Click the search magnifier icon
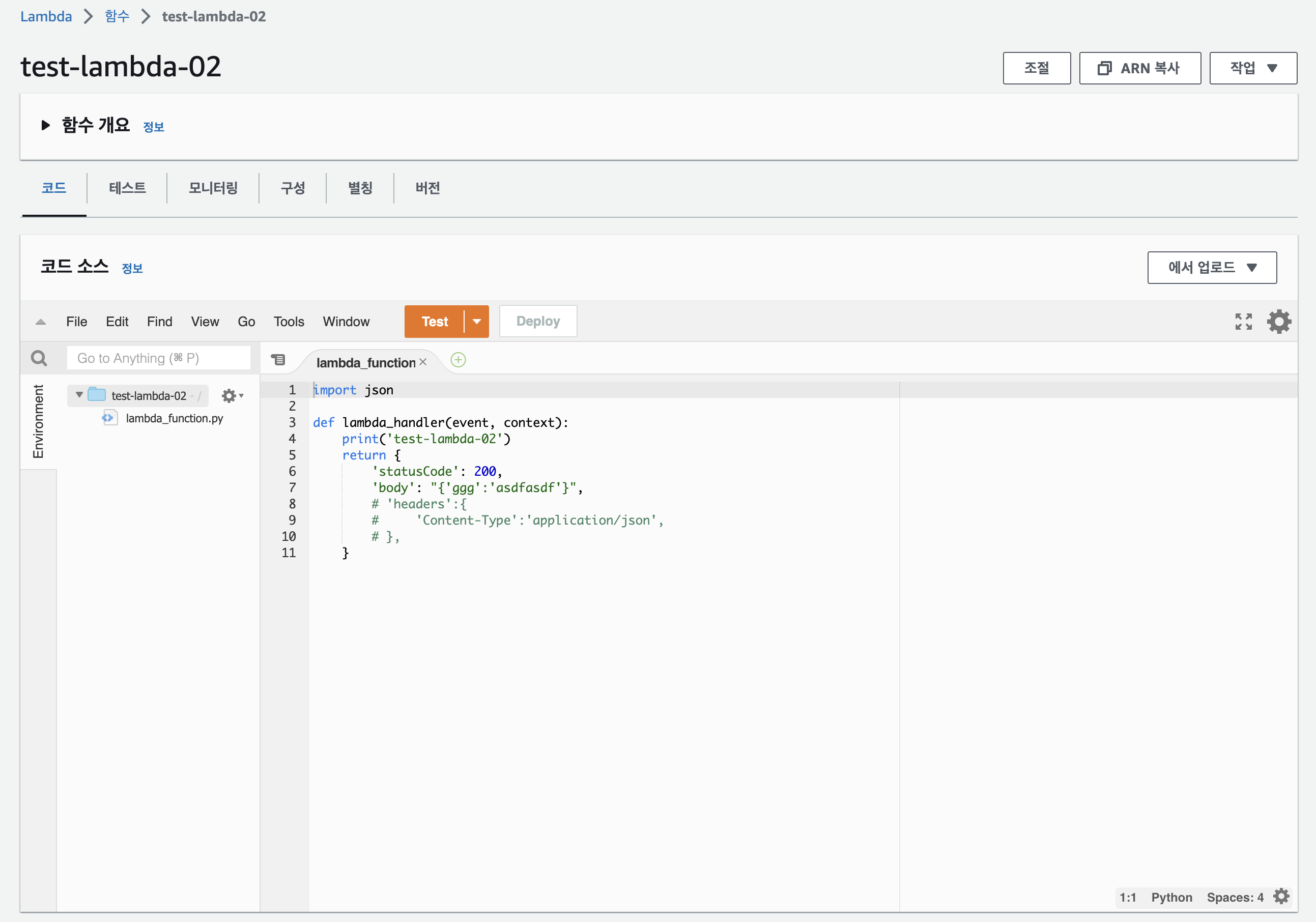This screenshot has height=922, width=1316. [39, 358]
